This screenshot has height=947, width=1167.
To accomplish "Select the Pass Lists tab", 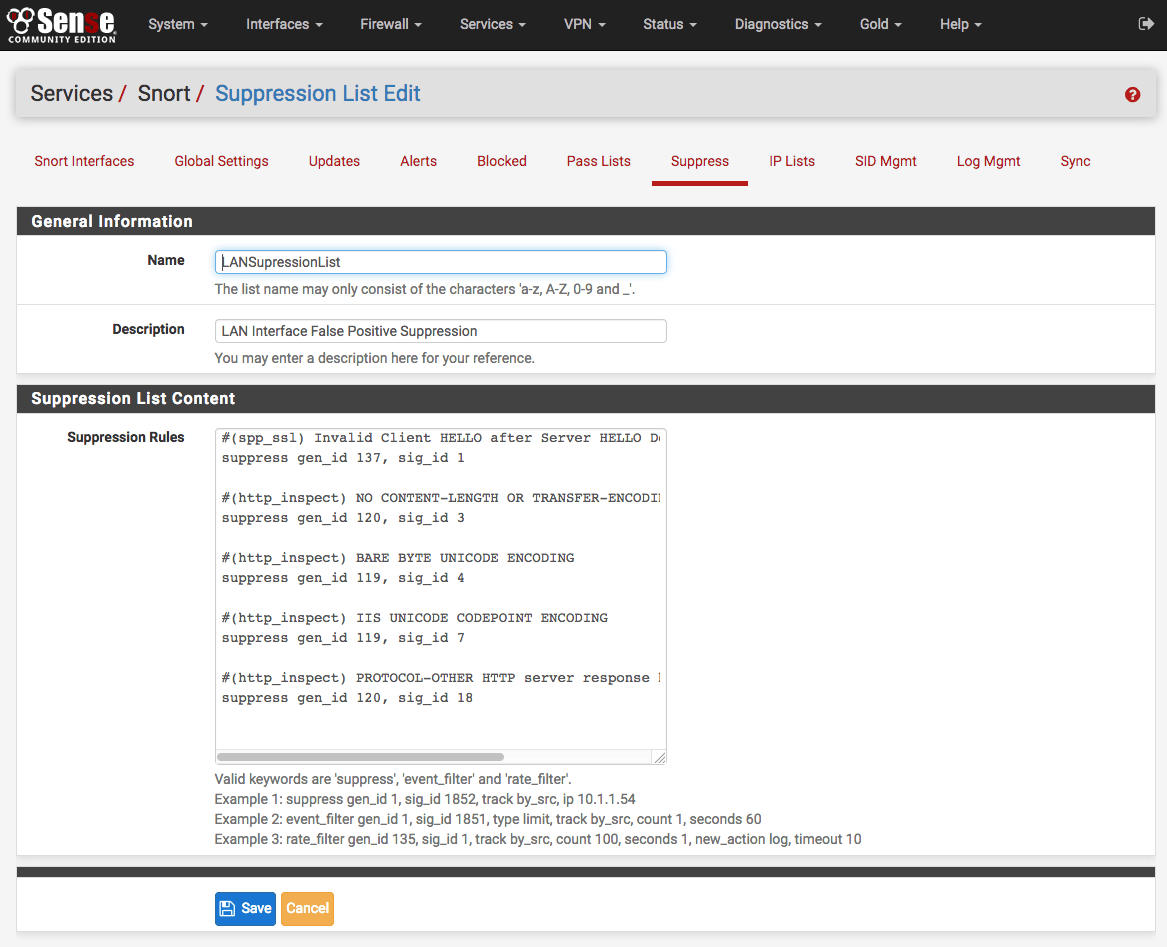I will (x=598, y=161).
